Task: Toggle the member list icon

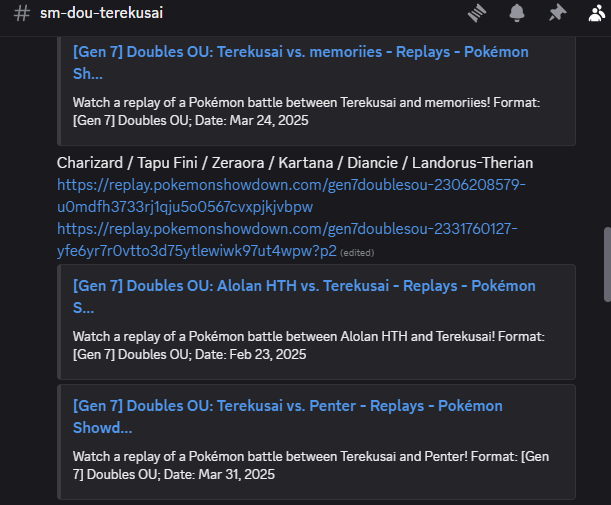Action: (597, 13)
